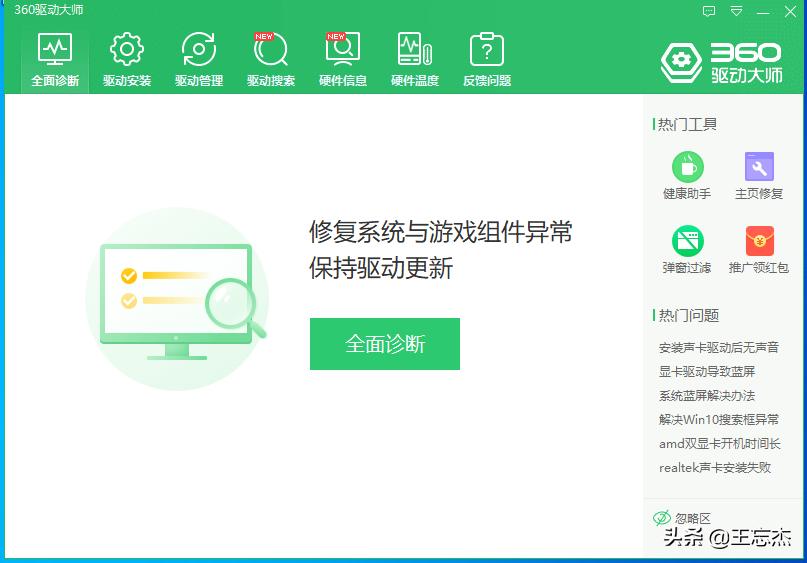The image size is (807, 563).
Task: Open the 推广领红包 red envelope icon
Action: [760, 241]
